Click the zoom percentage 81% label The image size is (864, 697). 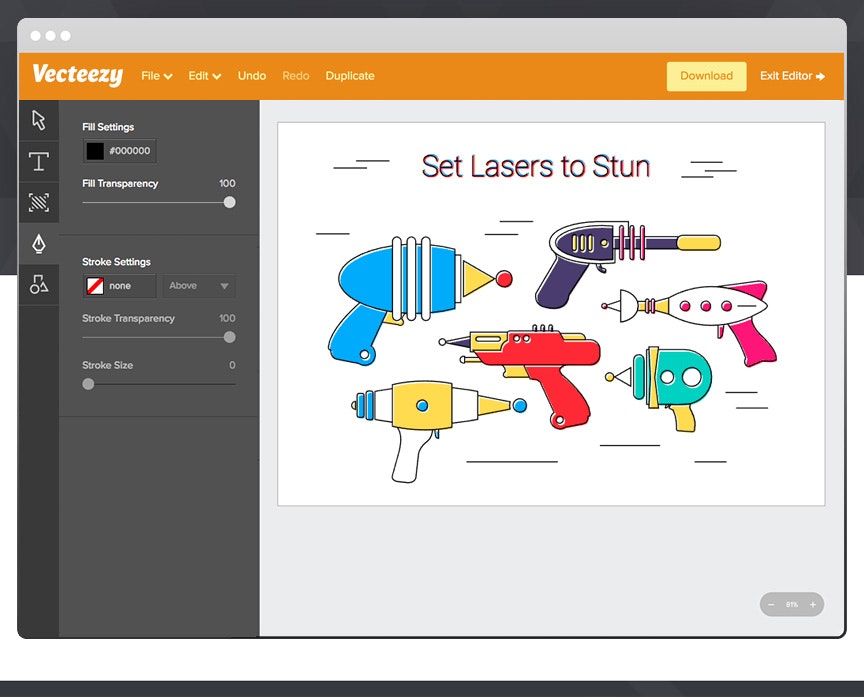[x=792, y=604]
